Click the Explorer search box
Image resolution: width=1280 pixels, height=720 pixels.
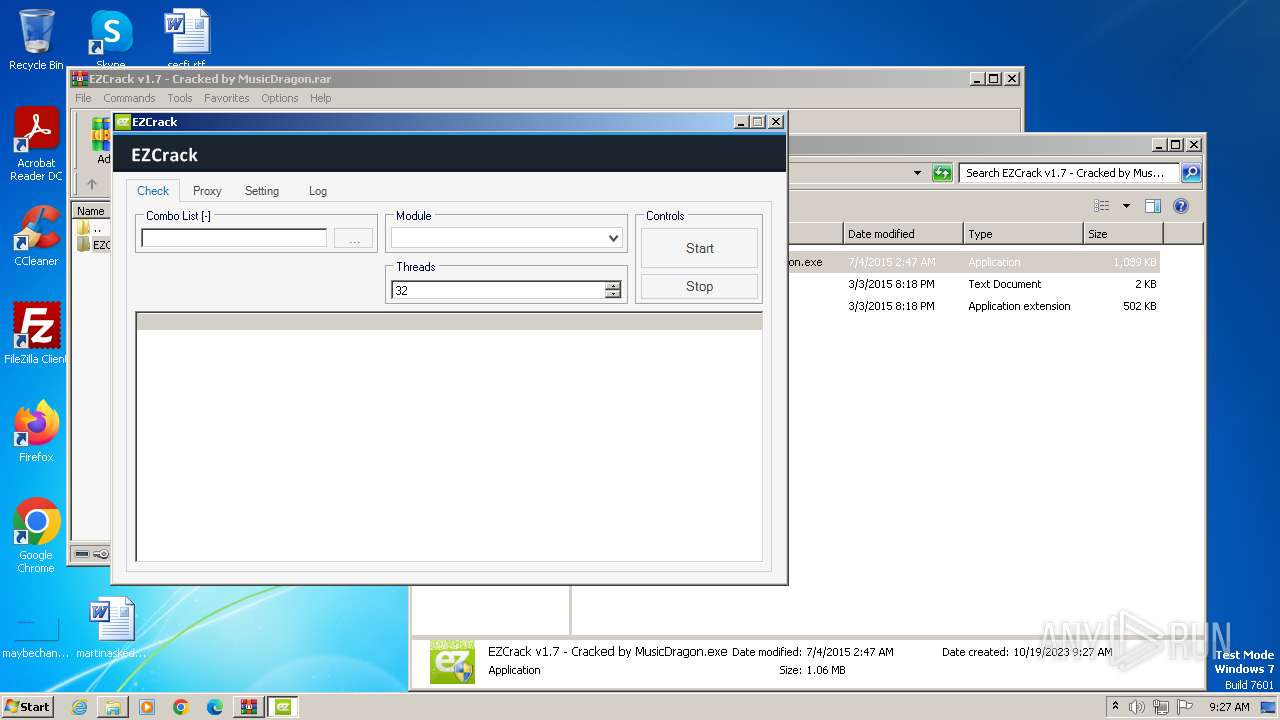[1069, 173]
